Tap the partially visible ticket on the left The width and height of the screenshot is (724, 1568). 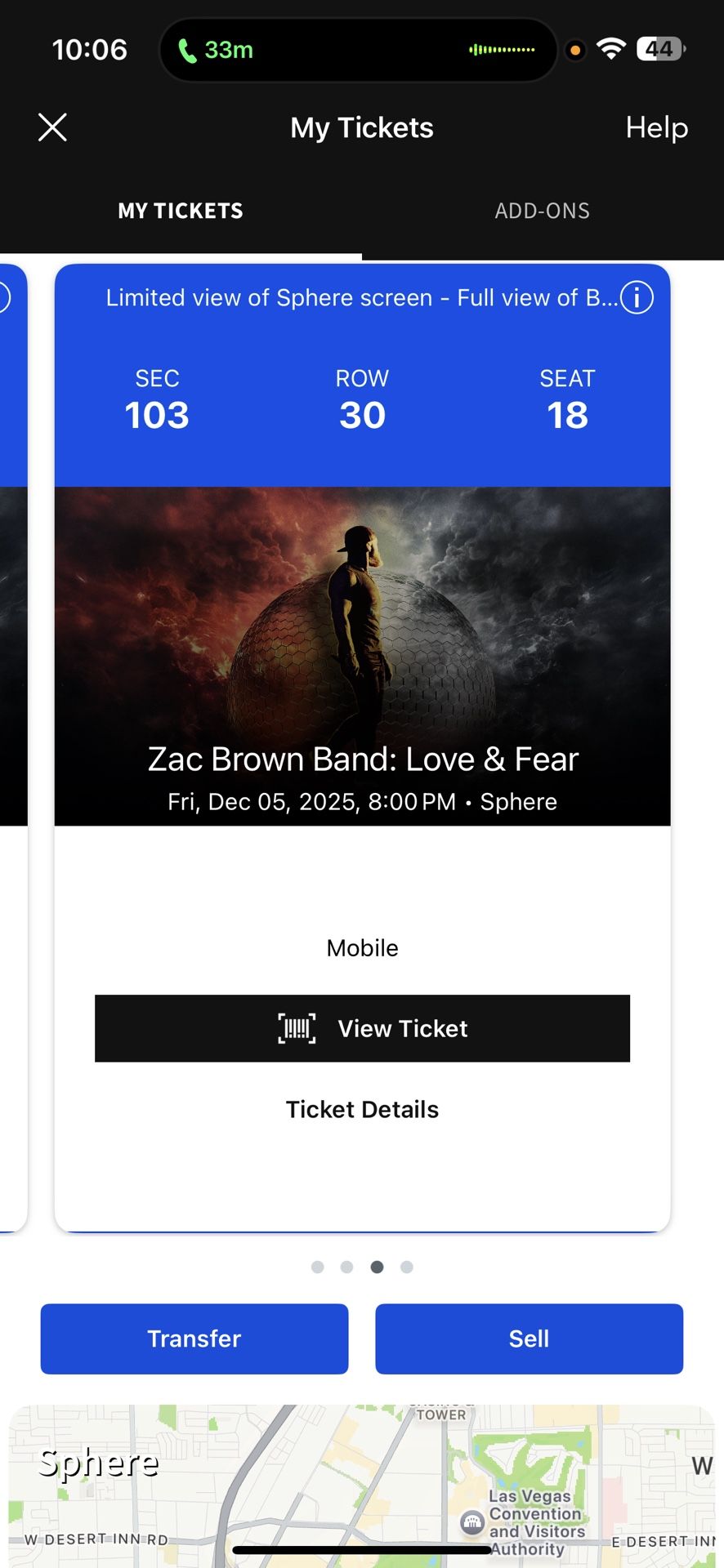point(12,735)
